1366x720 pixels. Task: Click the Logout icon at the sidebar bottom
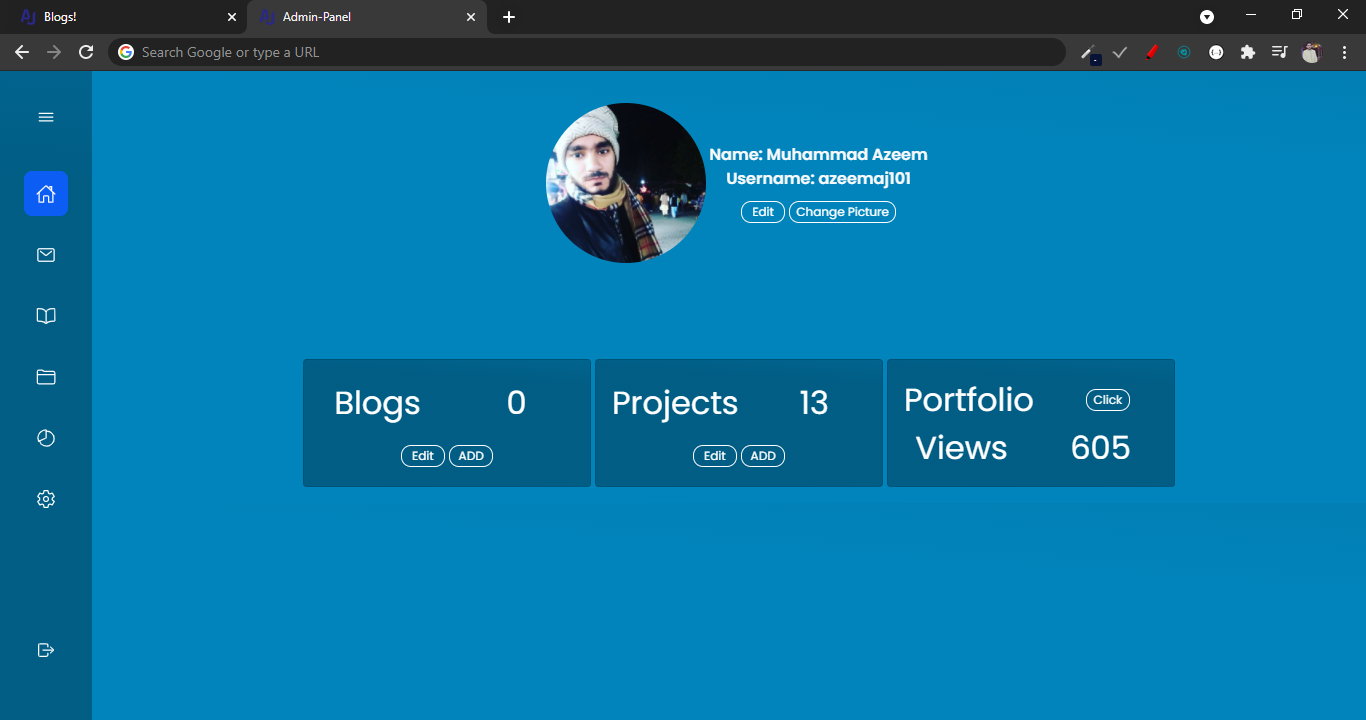tap(46, 650)
